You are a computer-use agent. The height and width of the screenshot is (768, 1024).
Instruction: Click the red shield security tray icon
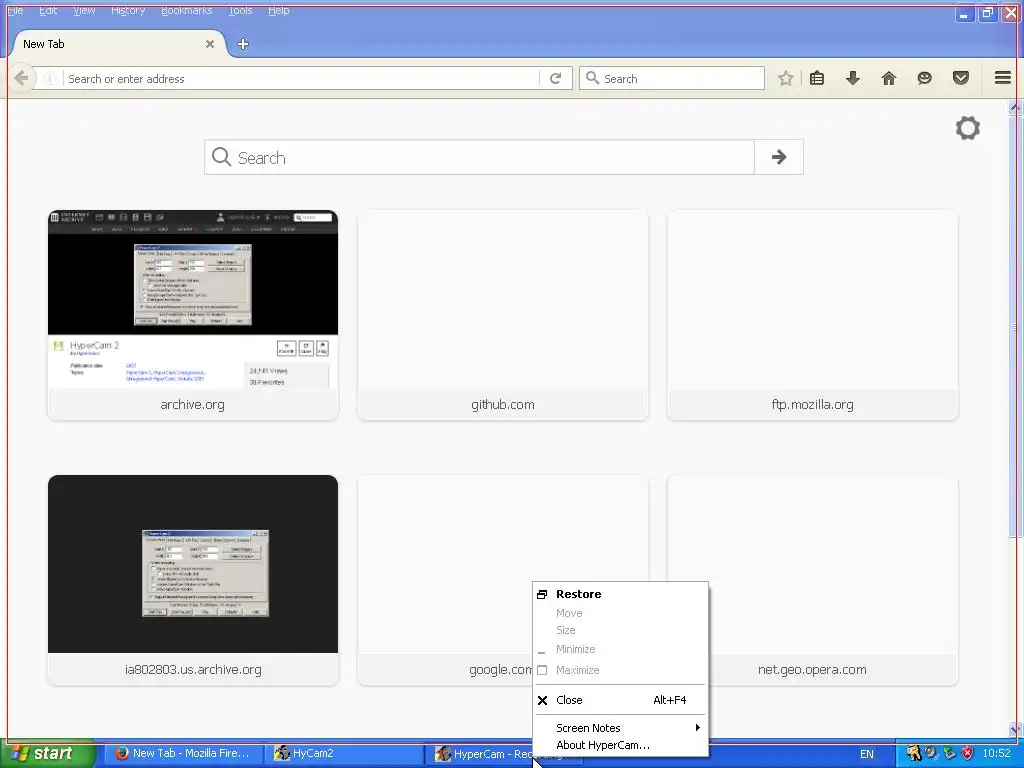(967, 754)
